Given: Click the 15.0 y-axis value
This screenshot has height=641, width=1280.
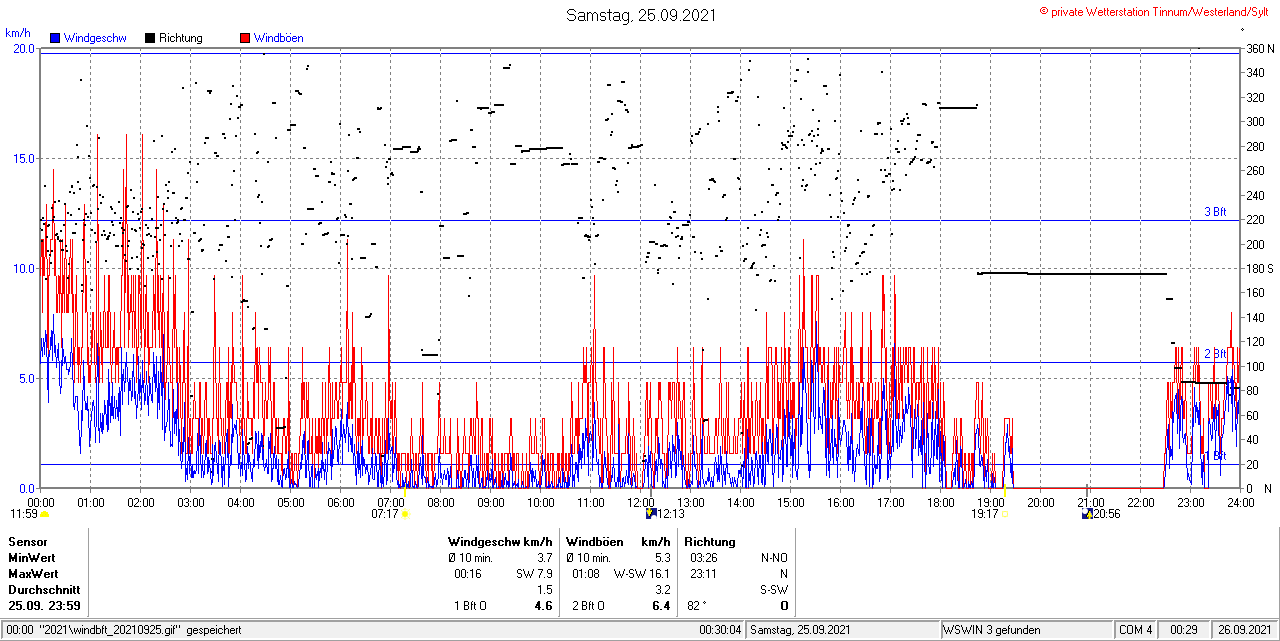Looking at the screenshot, I should click(x=23, y=158).
